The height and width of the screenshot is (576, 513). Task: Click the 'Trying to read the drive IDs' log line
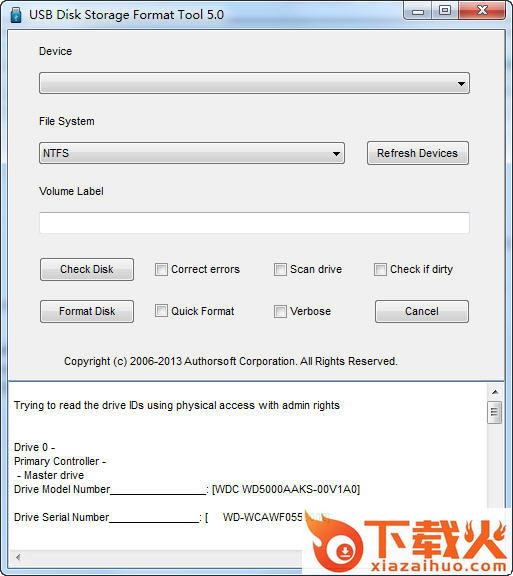click(177, 405)
